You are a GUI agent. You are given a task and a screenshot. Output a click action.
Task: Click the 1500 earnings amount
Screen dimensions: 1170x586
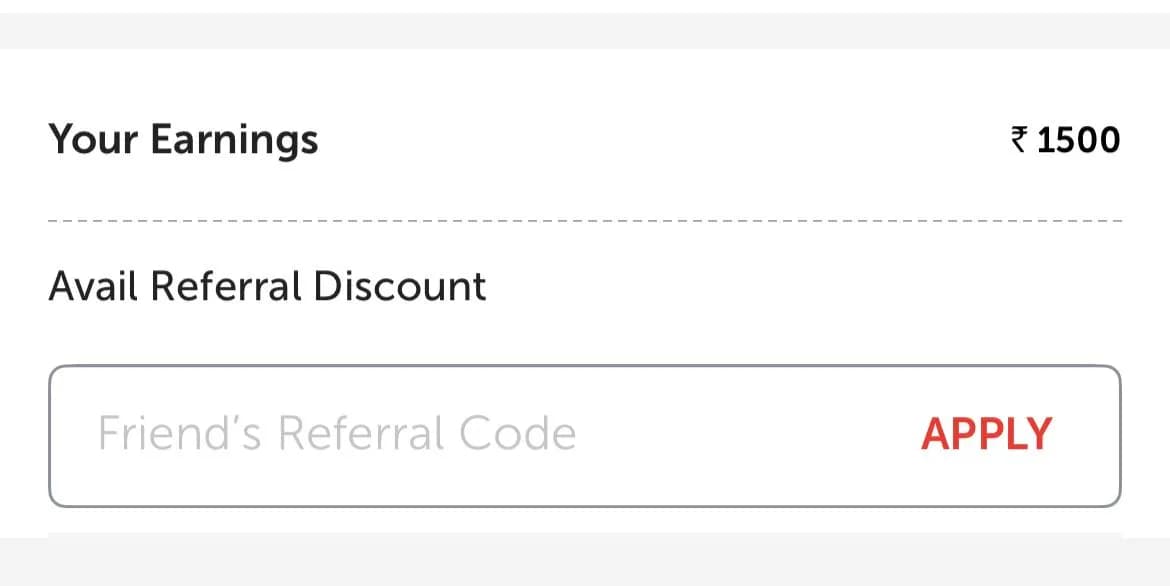pos(1078,140)
